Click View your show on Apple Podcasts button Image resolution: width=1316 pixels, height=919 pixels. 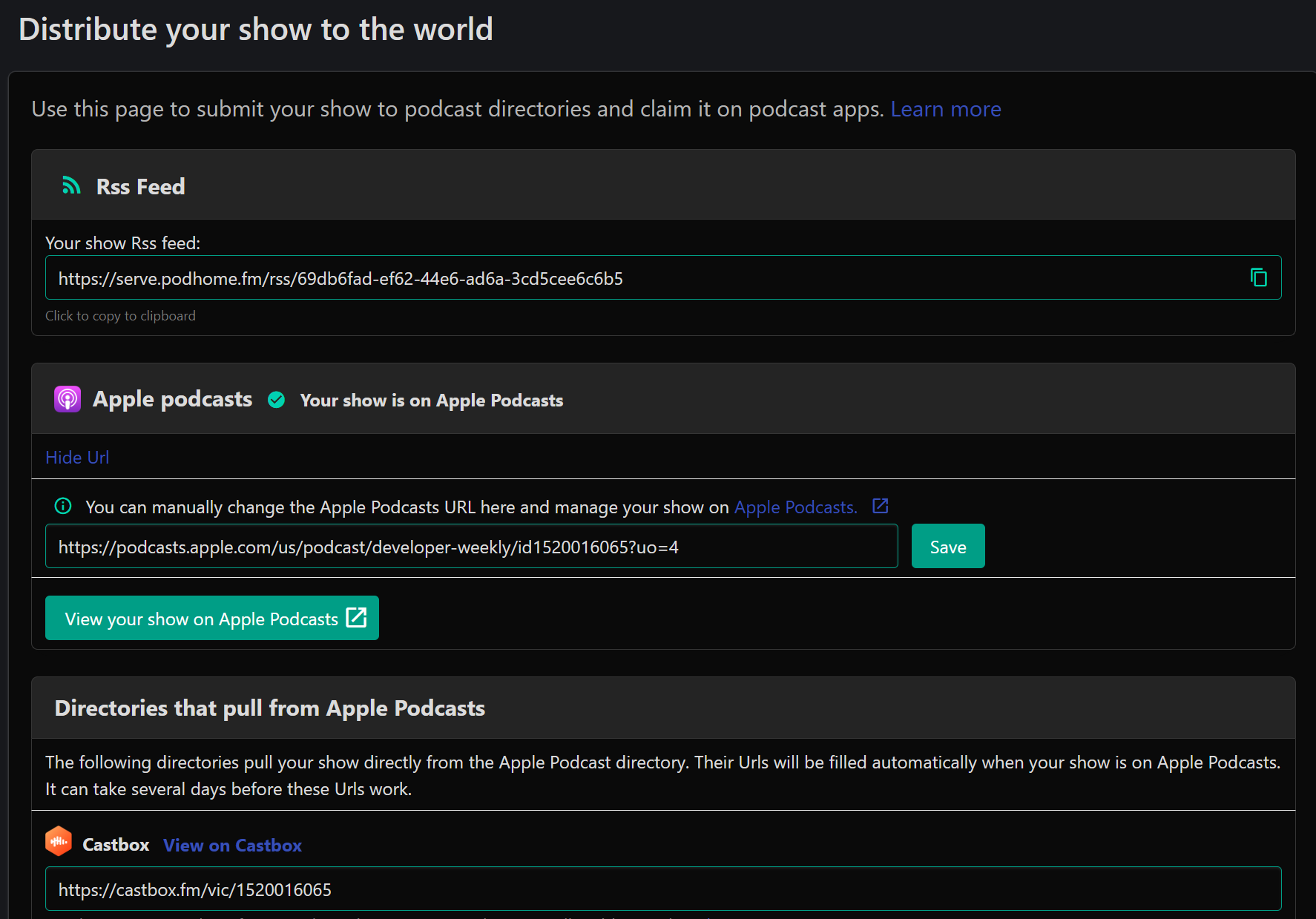point(212,618)
